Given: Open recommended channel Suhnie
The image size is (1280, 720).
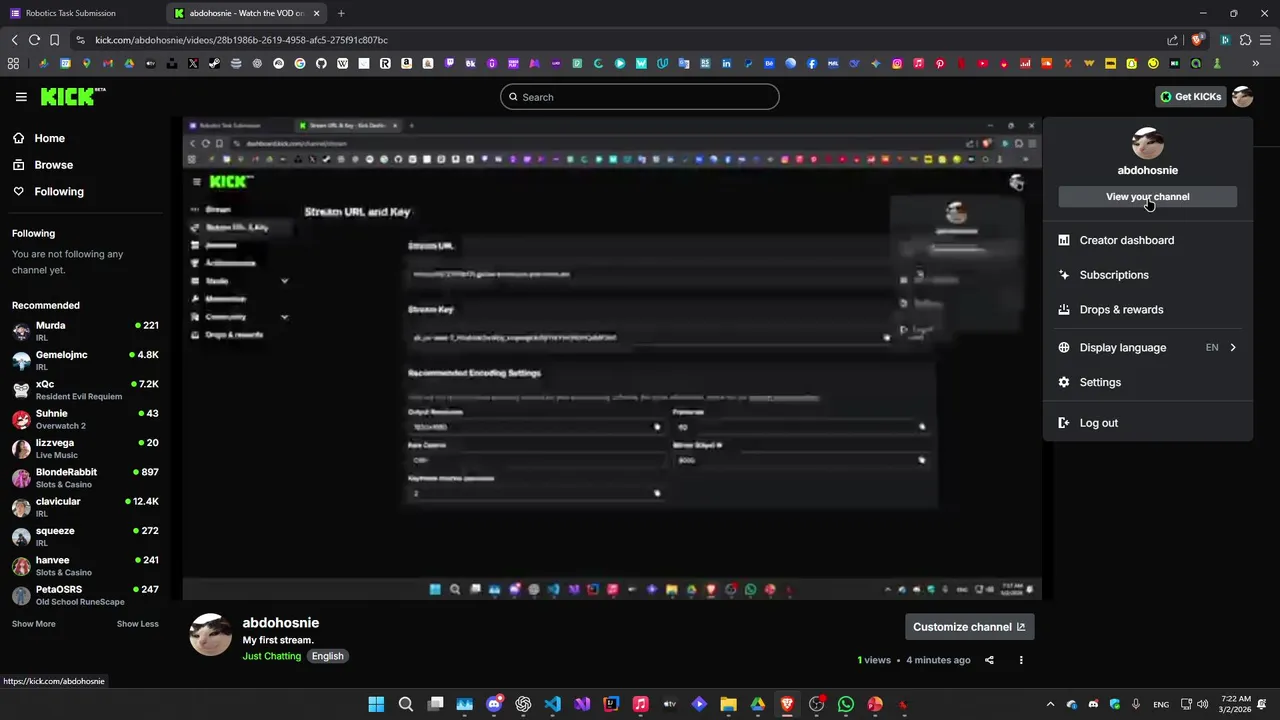Looking at the screenshot, I should point(85,419).
